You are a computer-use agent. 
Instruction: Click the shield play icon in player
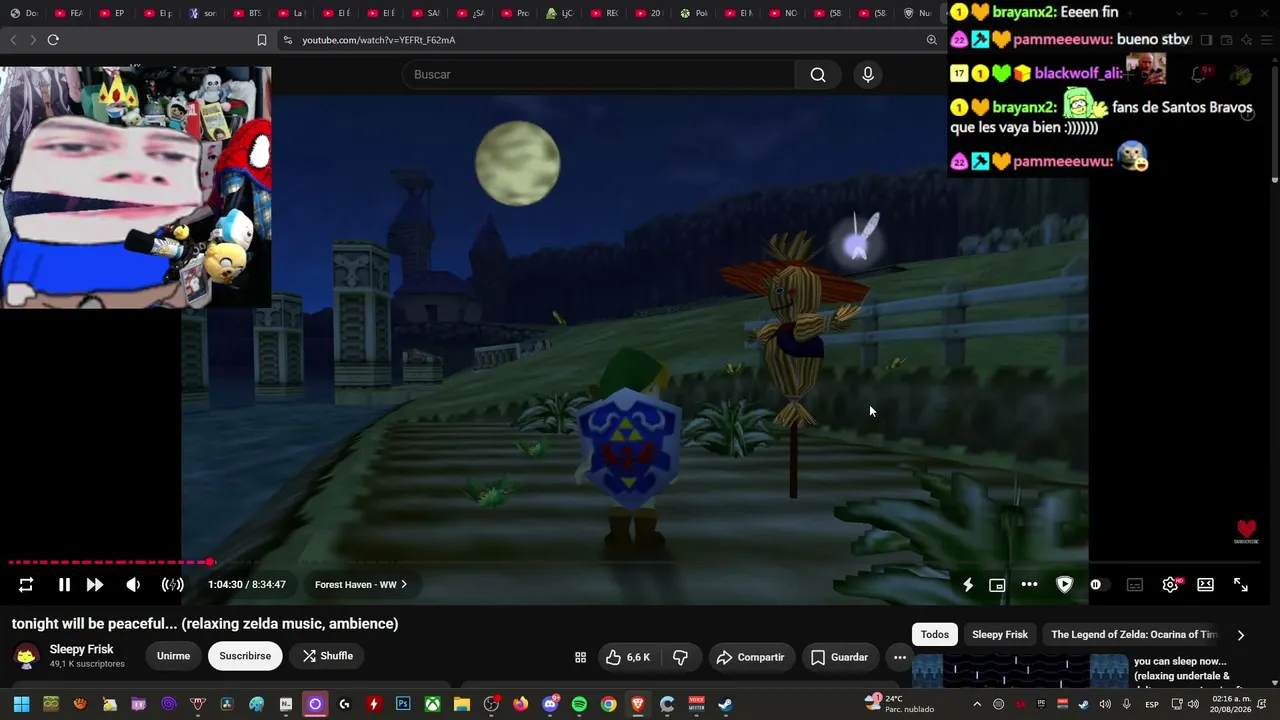(x=1064, y=585)
